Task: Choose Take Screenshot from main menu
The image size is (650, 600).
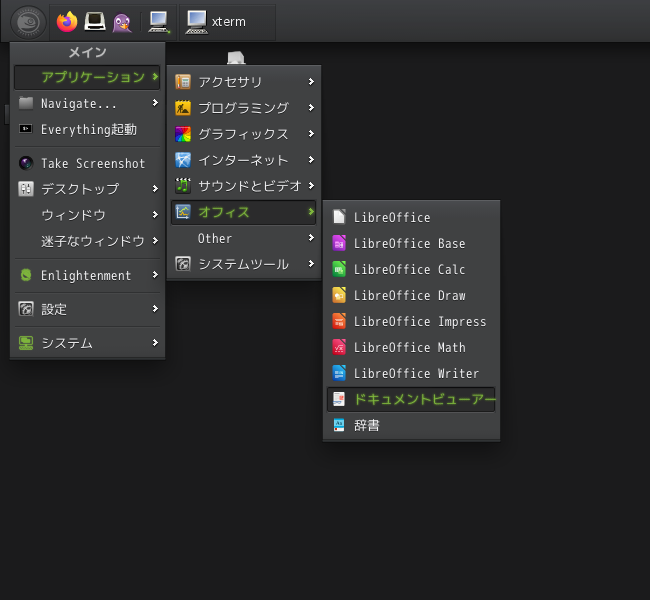Action: coord(87,163)
